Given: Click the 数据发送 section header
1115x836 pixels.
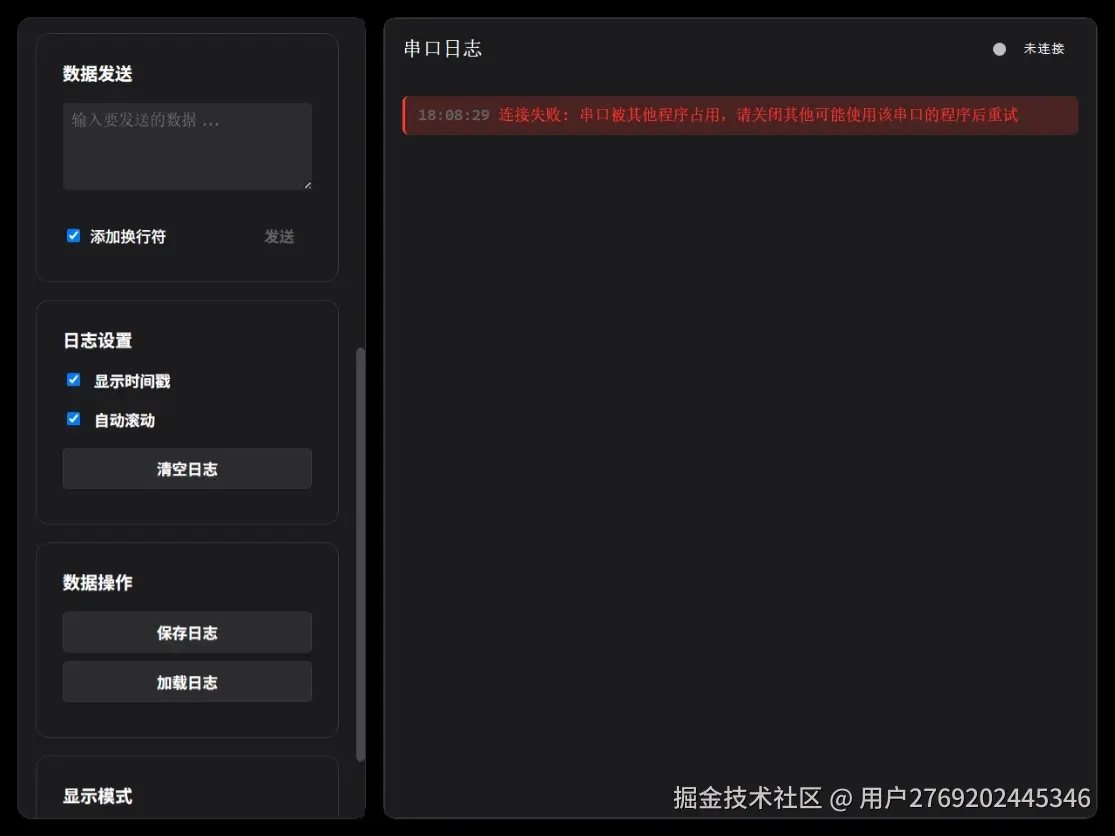Looking at the screenshot, I should pos(97,73).
